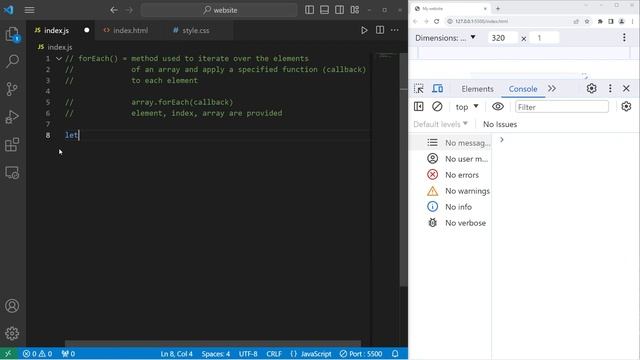Open a new Chrome tab
Image resolution: width=640 pixels, height=360 pixels.
tap(498, 8)
